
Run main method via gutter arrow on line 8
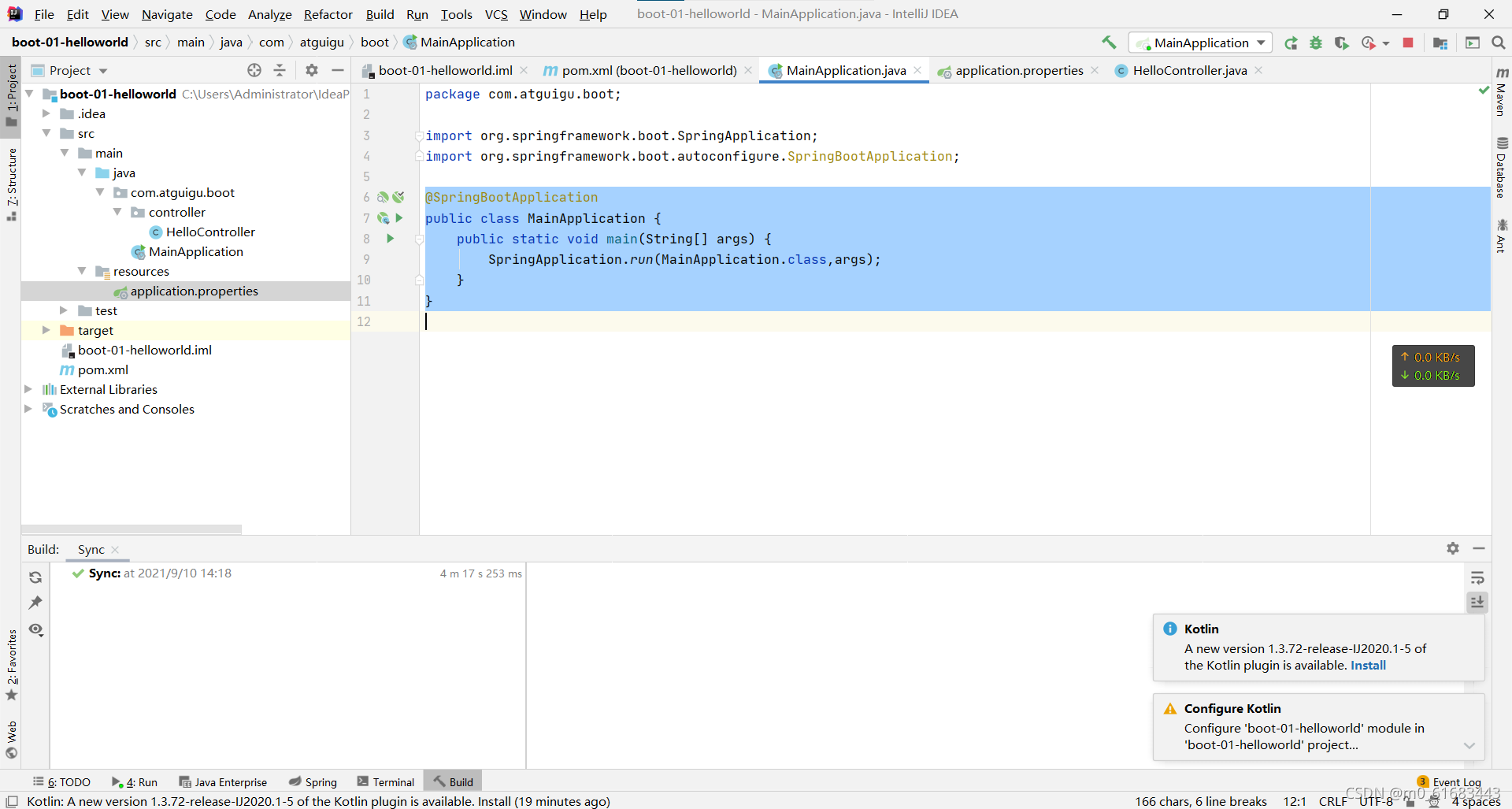(x=391, y=239)
